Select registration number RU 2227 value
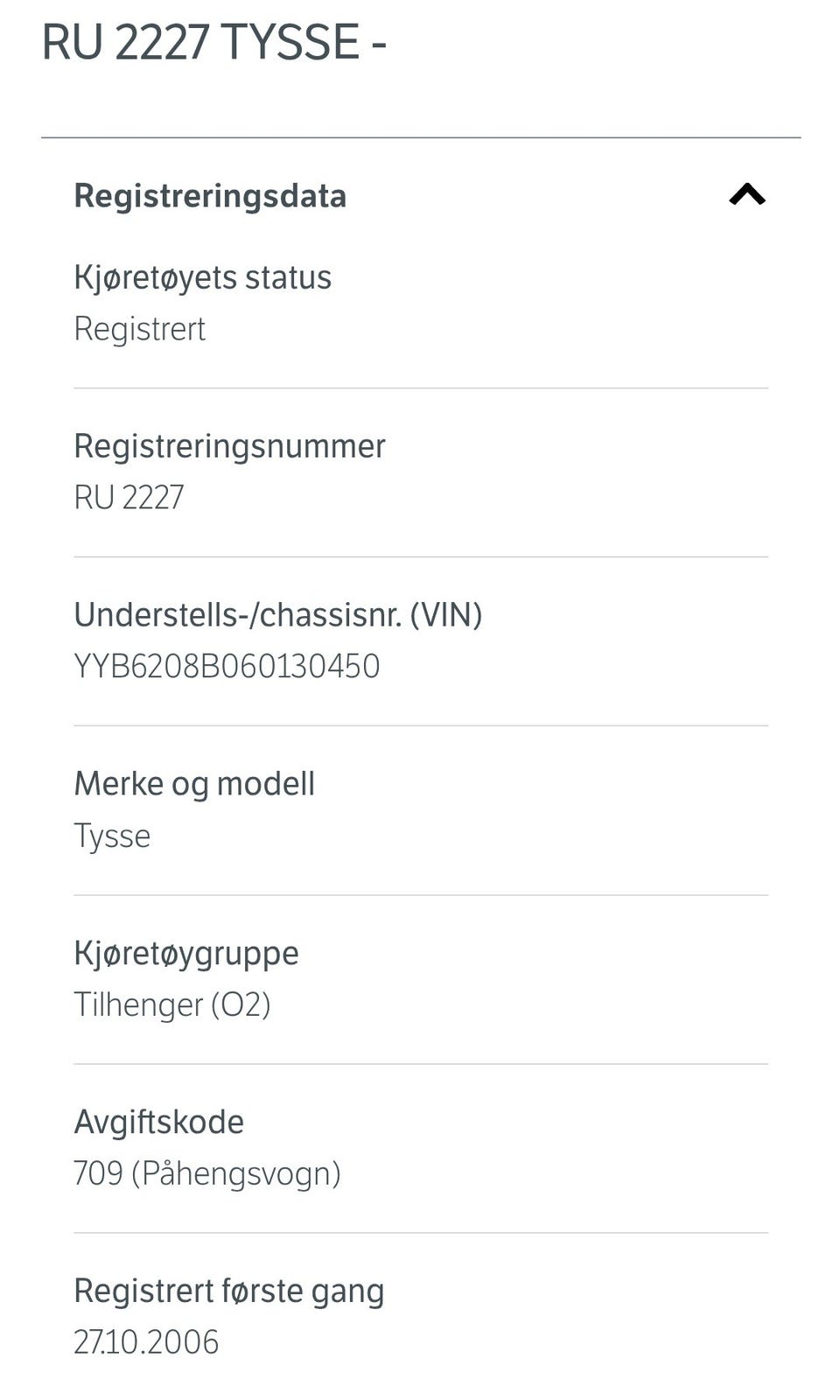Viewport: 840px width, 1400px height. click(129, 497)
